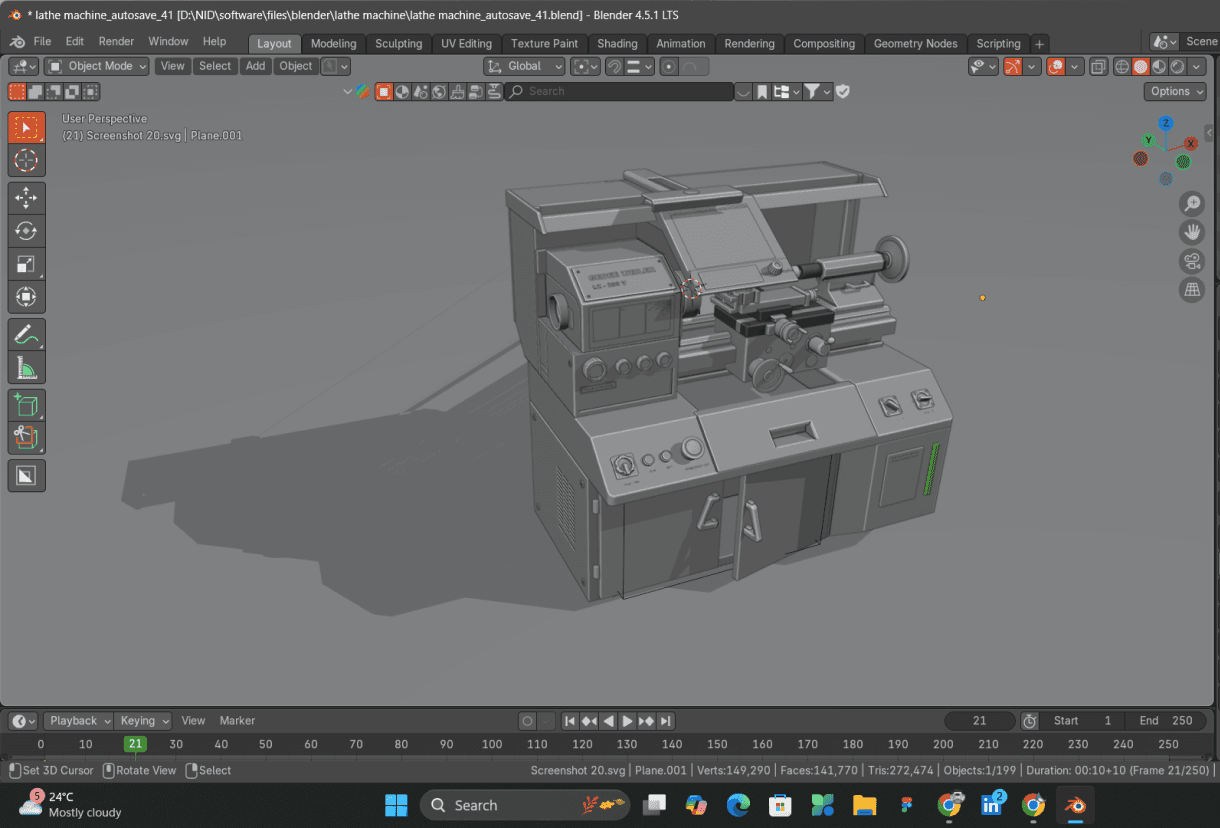Toggle viewport gizmos display

tap(1012, 67)
